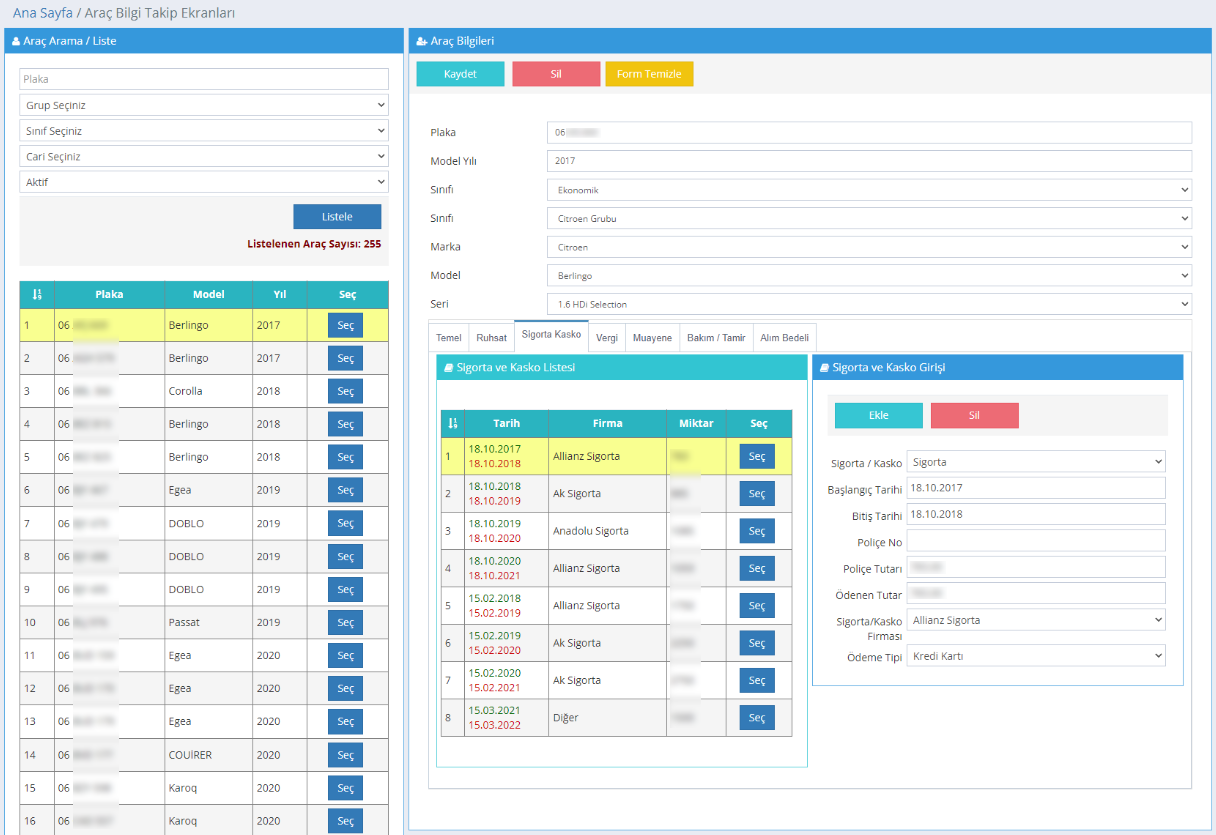
Task: Click Form Temizle button
Action: pyautogui.click(x=649, y=74)
